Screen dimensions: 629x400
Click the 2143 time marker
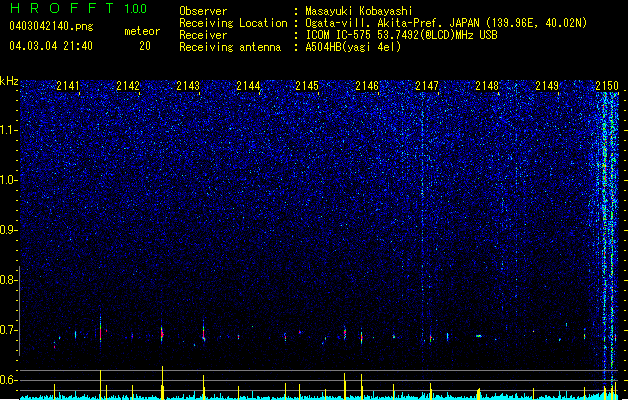click(188, 85)
